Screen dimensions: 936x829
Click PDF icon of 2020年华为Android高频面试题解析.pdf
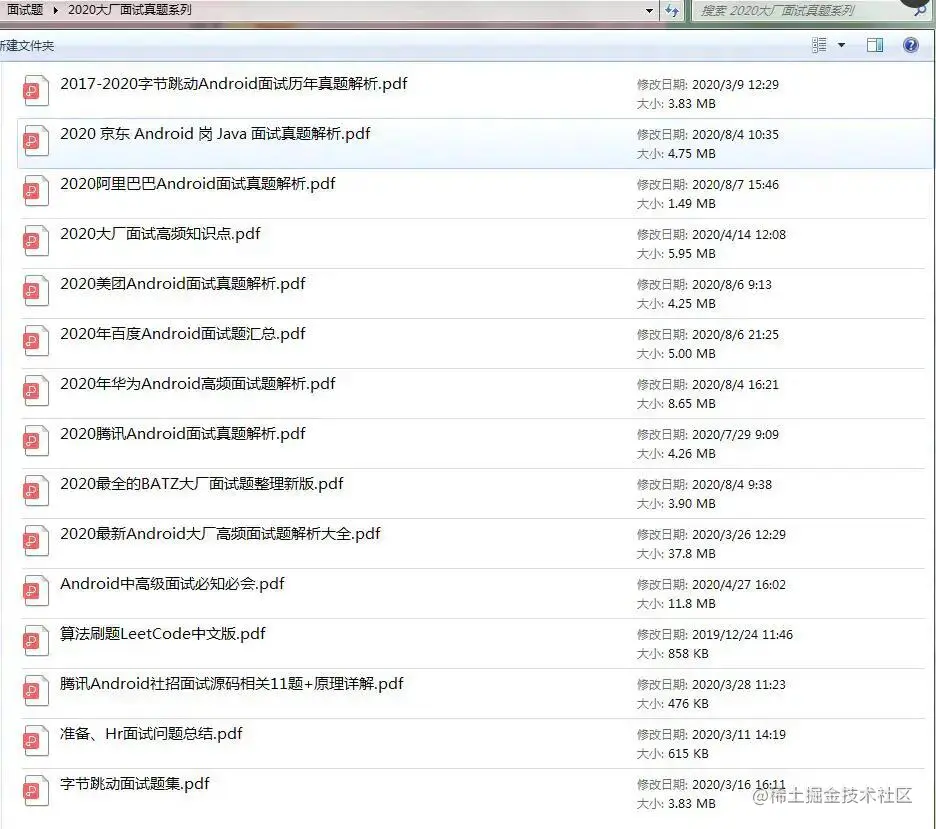pos(35,392)
